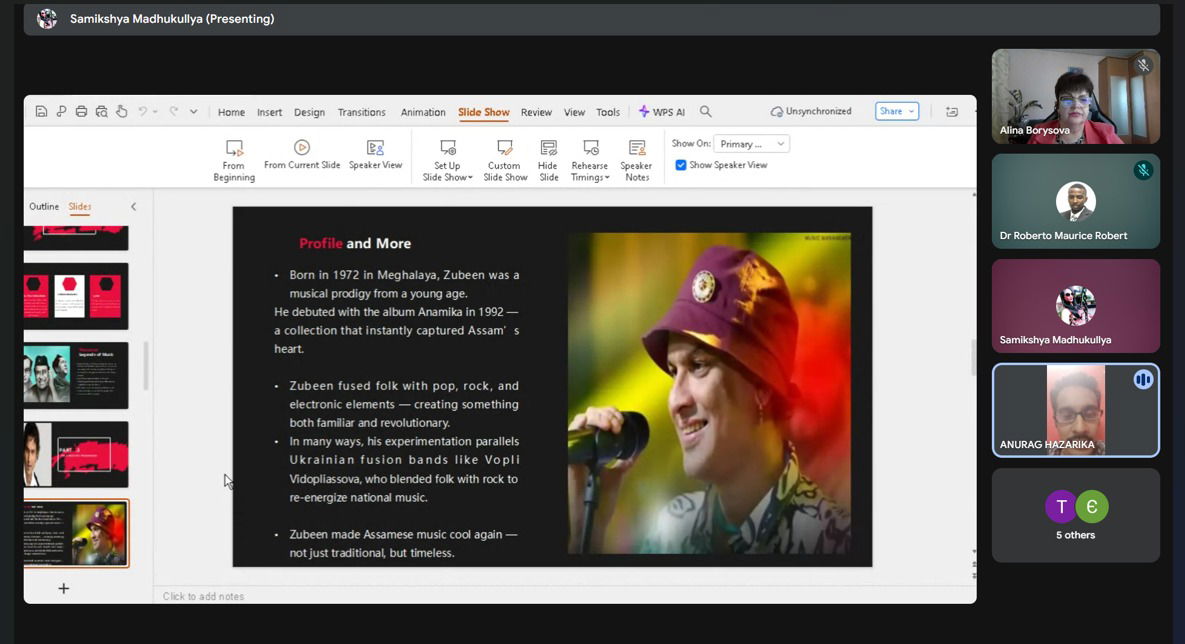Open the Show On monitor dropdown

click(x=753, y=144)
